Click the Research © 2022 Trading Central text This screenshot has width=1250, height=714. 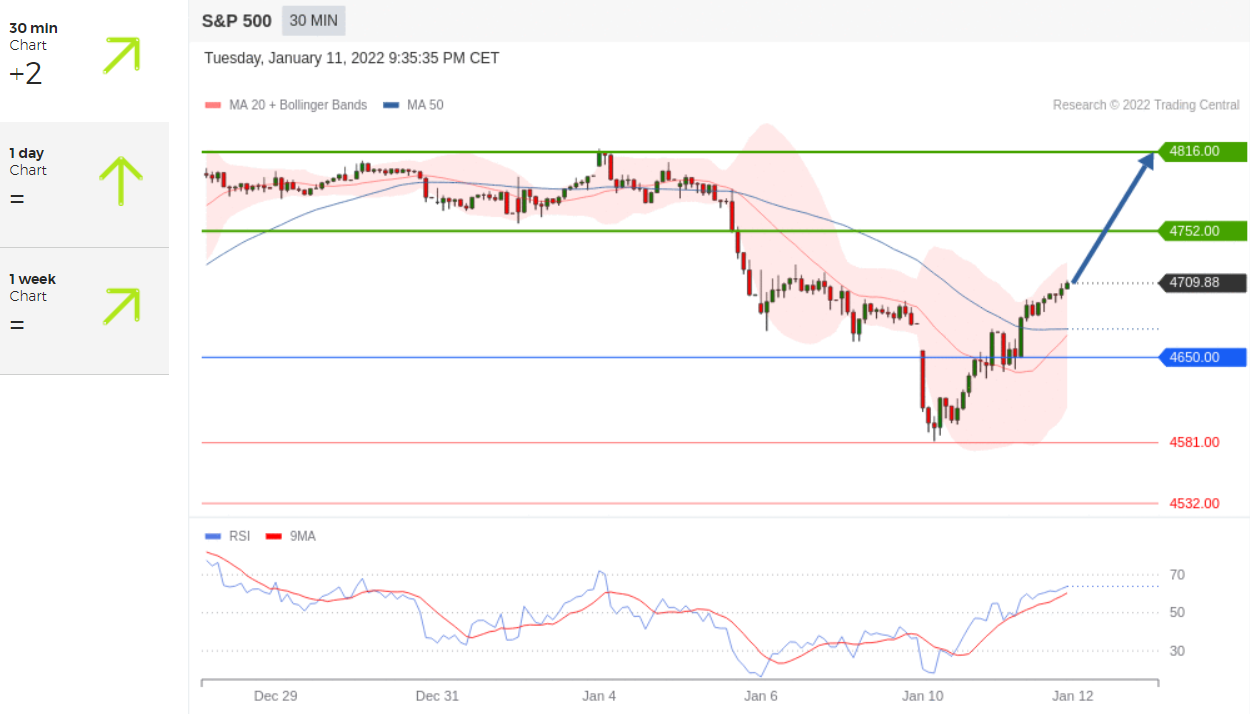1146,105
